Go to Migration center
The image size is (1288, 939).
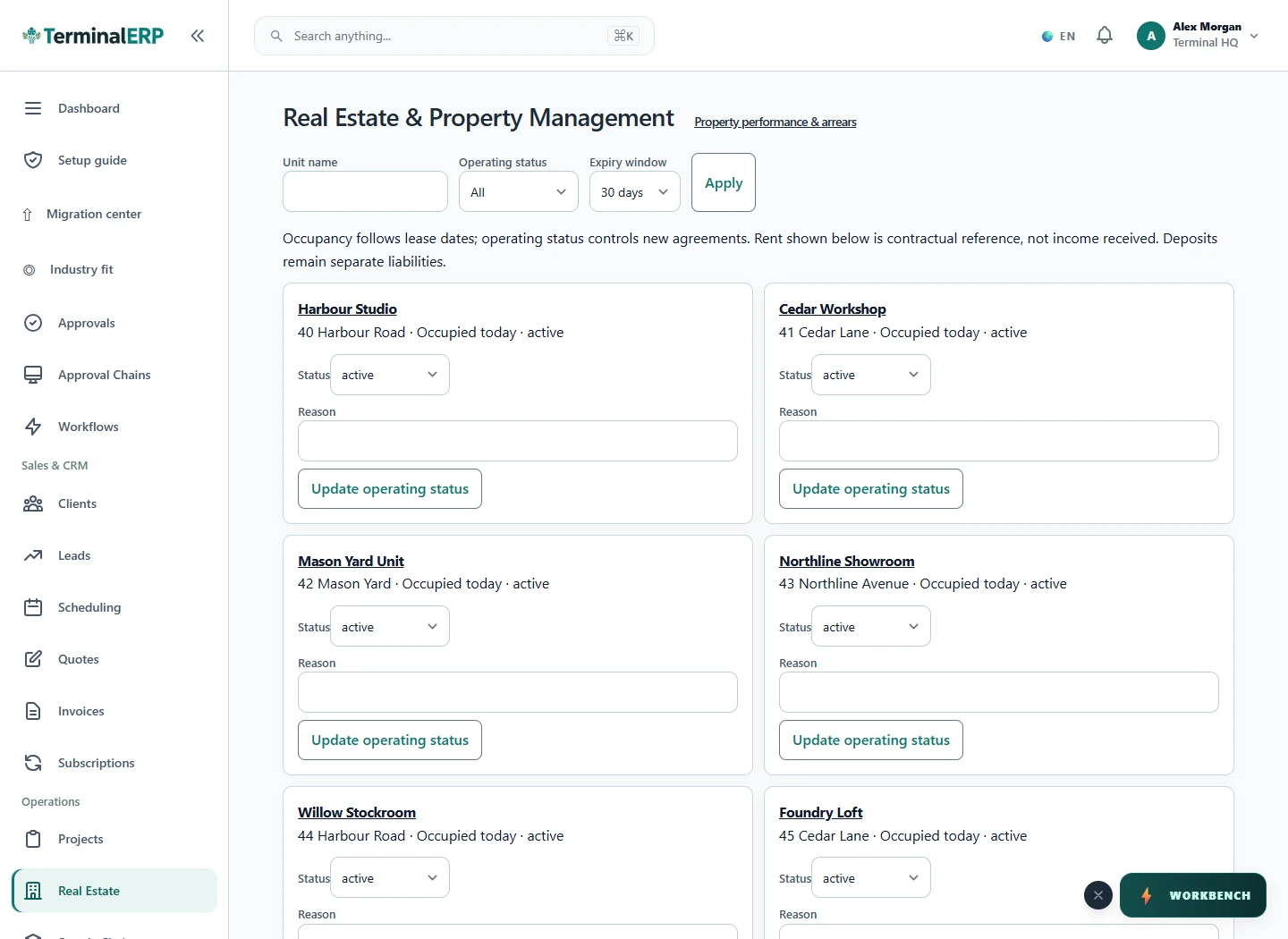point(114,214)
